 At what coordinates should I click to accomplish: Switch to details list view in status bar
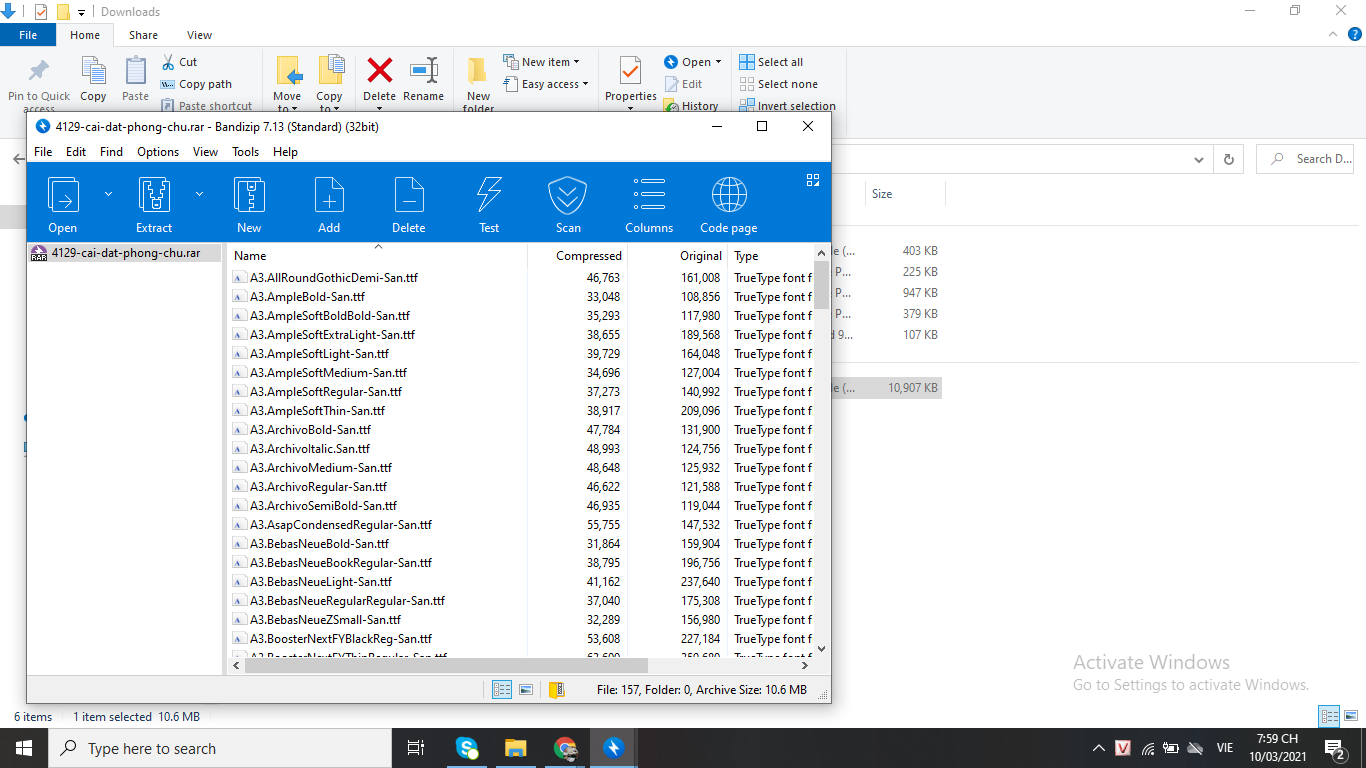tap(502, 689)
